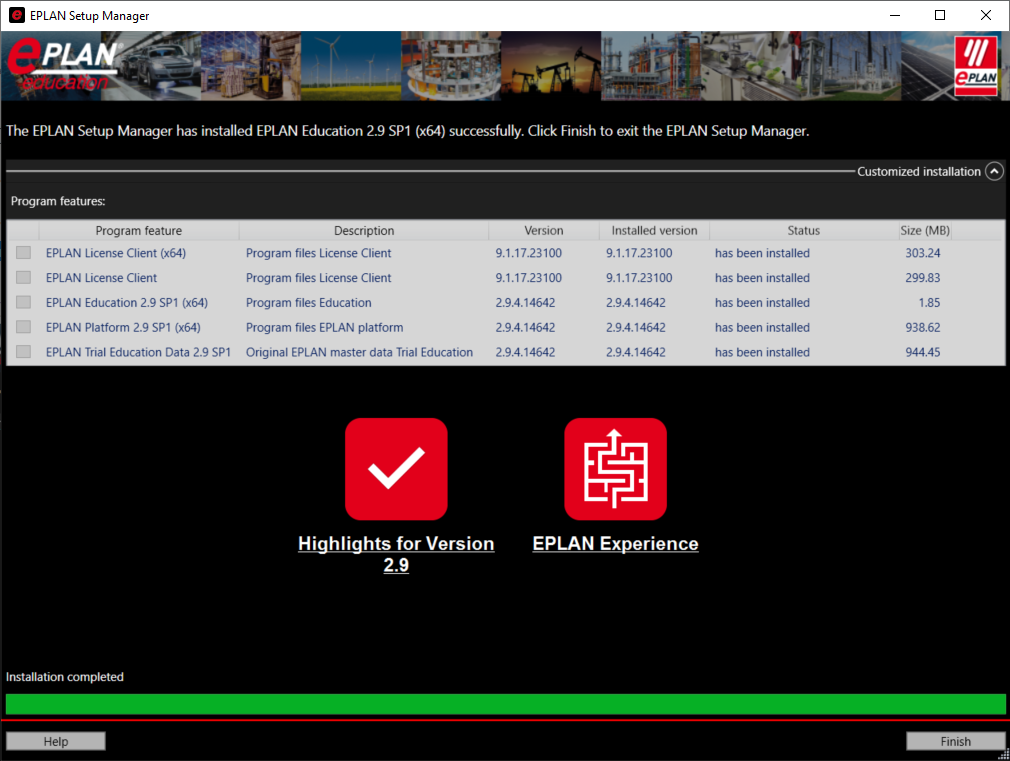Image resolution: width=1010 pixels, height=761 pixels.
Task: Click the red EPLAN logo at banner right
Action: click(975, 66)
